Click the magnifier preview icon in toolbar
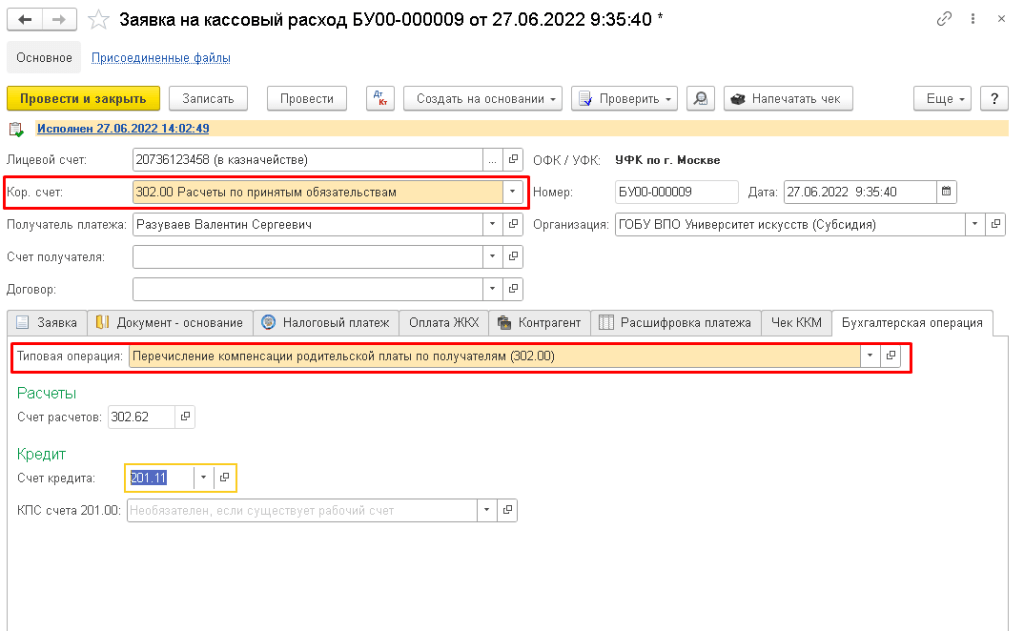 (x=700, y=99)
